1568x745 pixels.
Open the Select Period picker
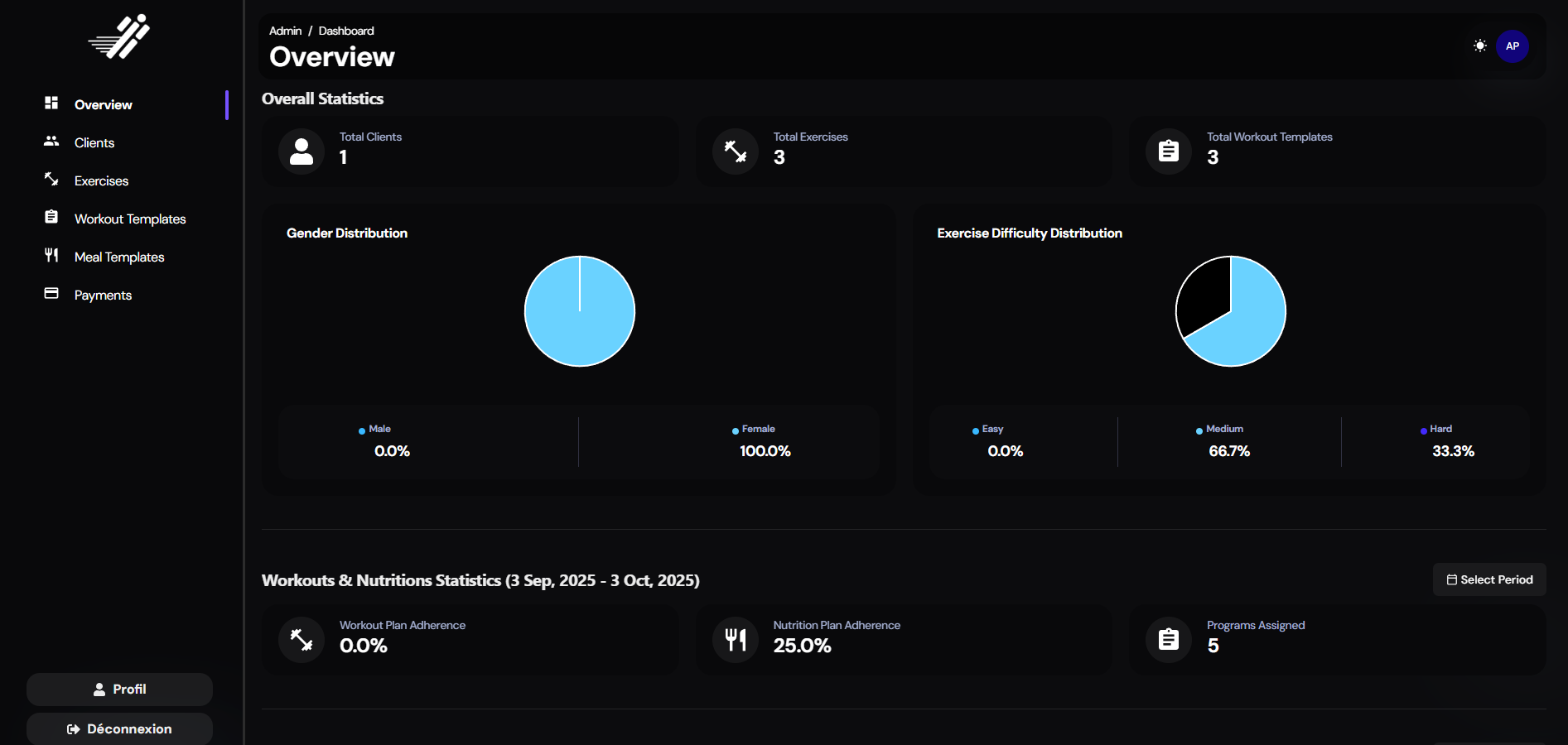pos(1488,579)
